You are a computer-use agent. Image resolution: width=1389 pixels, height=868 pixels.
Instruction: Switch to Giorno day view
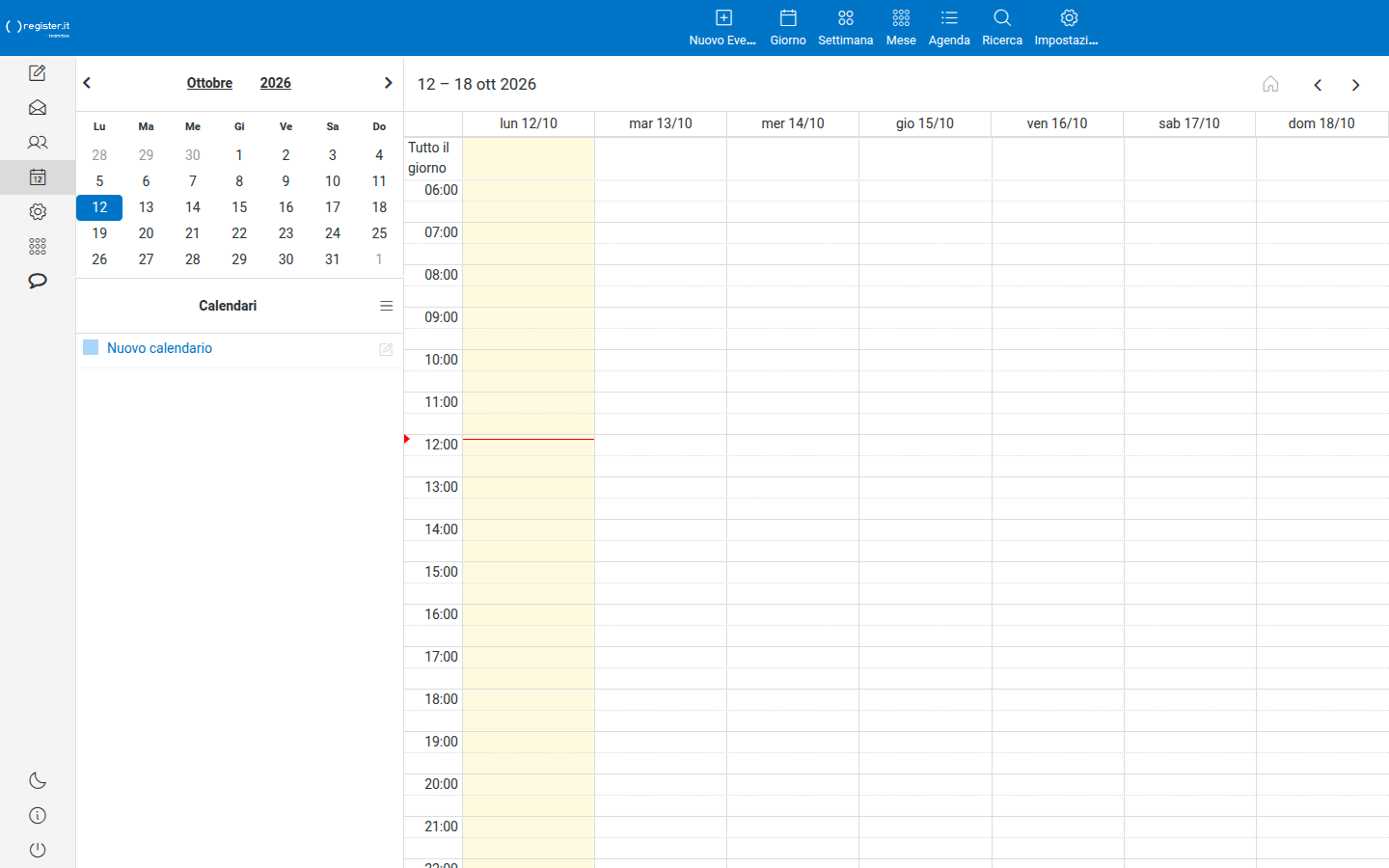(x=788, y=27)
